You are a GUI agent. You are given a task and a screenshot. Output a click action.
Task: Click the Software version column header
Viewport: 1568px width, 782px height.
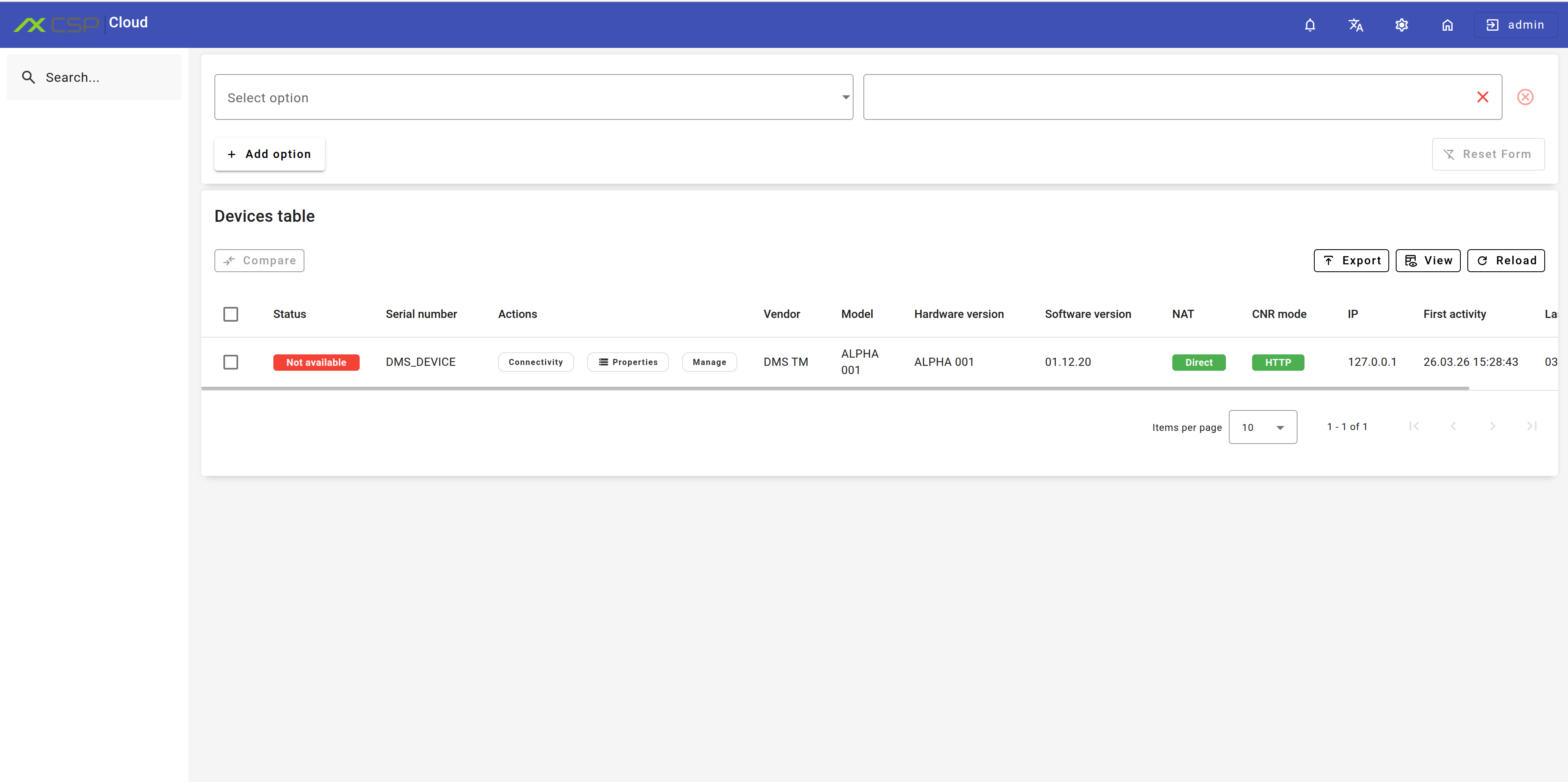pos(1088,314)
